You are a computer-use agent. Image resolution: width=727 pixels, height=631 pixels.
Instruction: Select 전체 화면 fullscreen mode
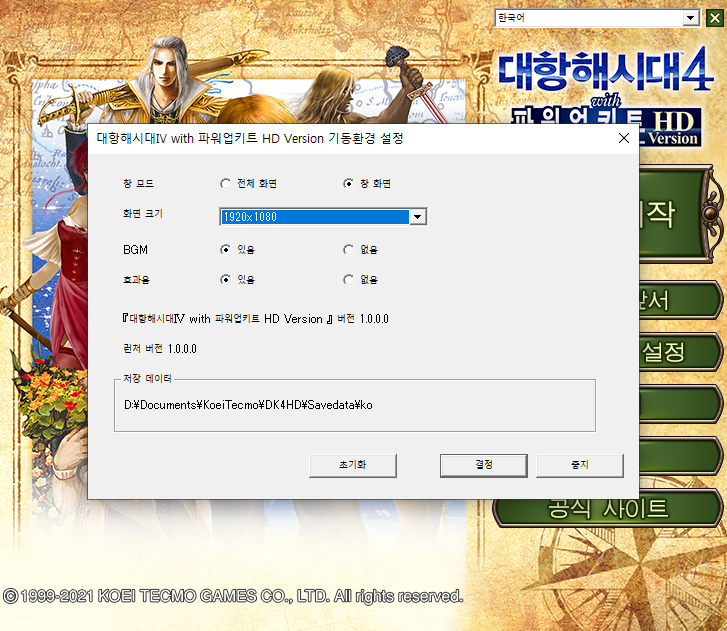225,184
